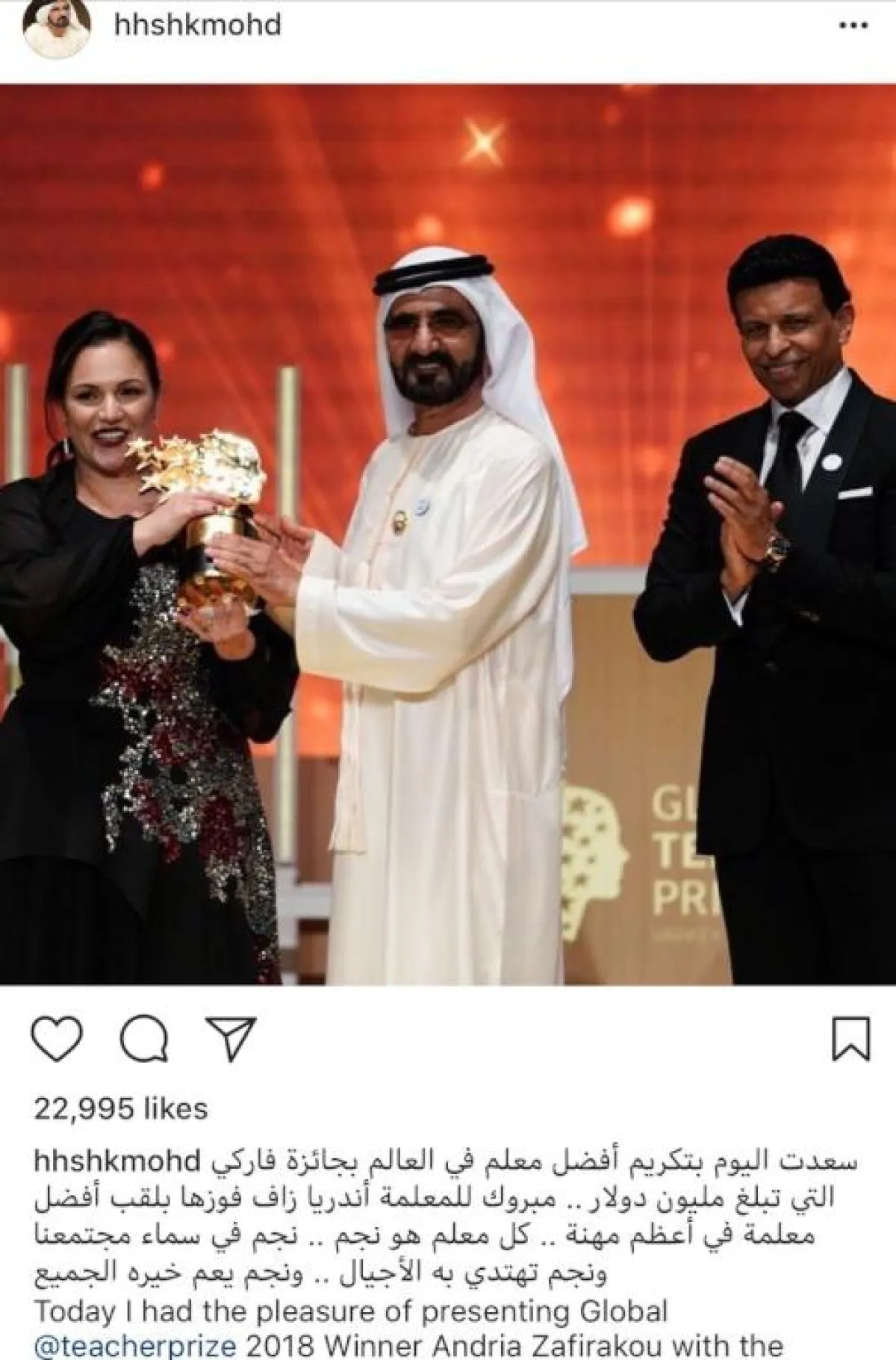Like the post with the heart icon

pos(57,1038)
